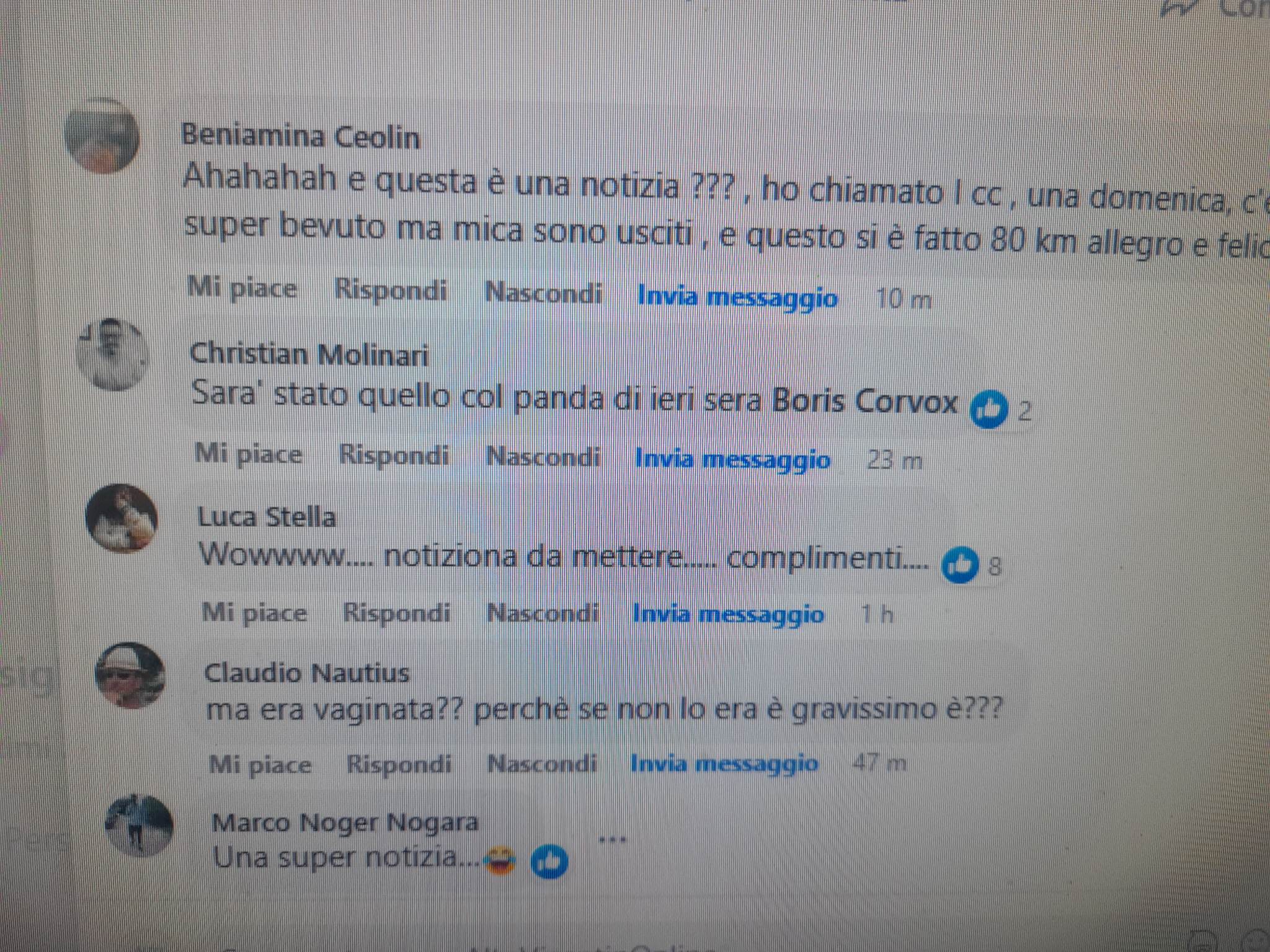Viewport: 1270px width, 952px height.
Task: Open Beniamina Ceolin's profile picture
Action: (102, 136)
